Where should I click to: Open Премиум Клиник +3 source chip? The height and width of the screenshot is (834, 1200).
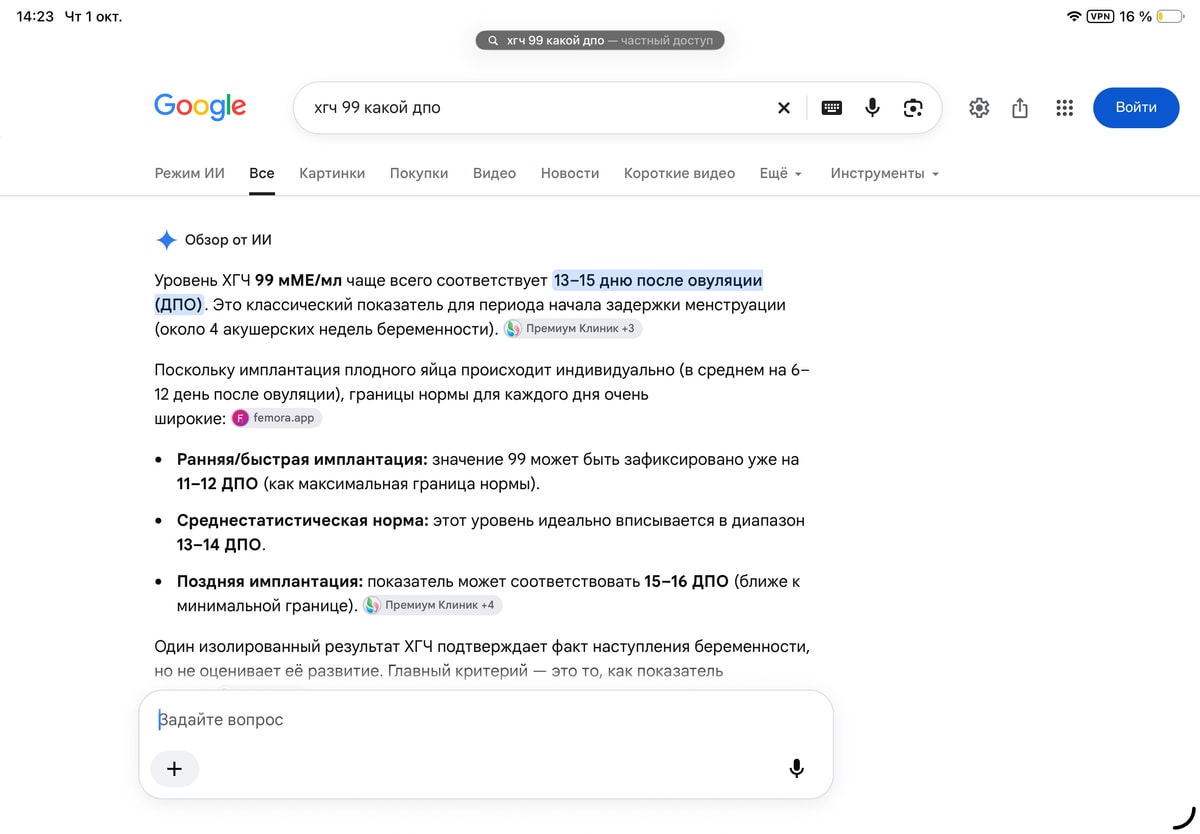[572, 328]
